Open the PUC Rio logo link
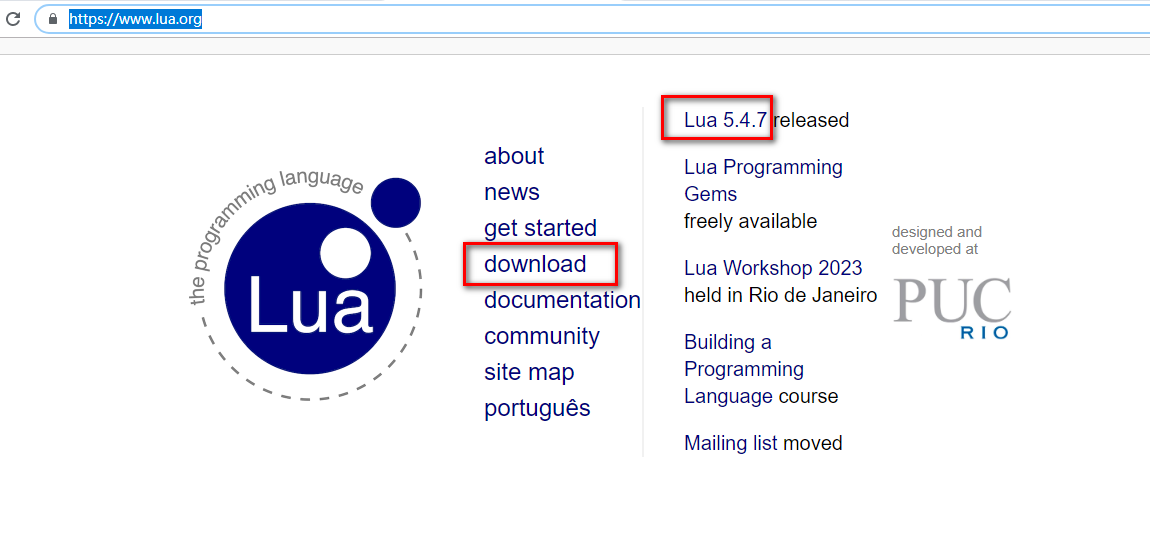The image size is (1150, 543). [952, 308]
